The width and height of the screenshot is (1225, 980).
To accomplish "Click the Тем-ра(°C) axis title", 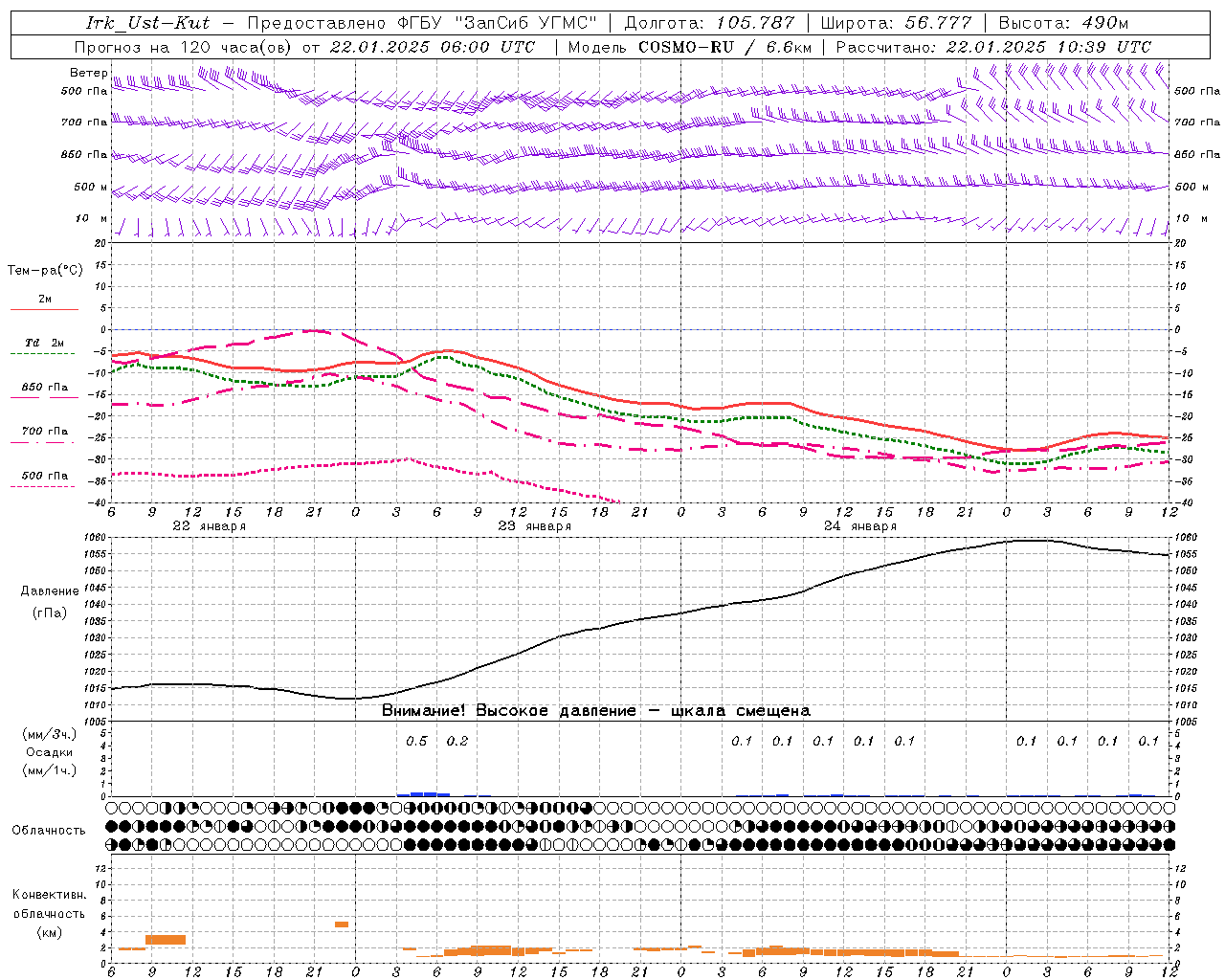I will tap(45, 271).
